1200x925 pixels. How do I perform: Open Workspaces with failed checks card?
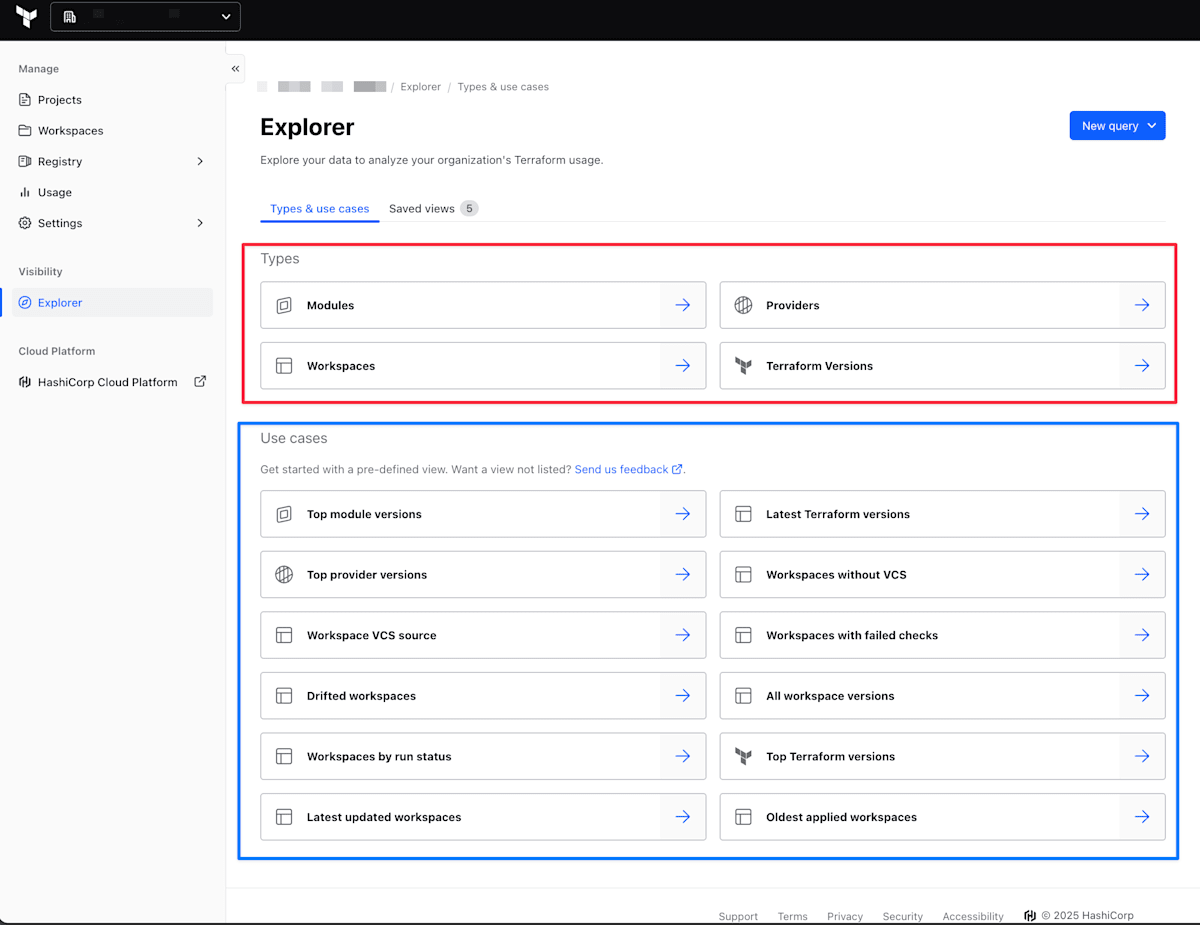pos(942,635)
